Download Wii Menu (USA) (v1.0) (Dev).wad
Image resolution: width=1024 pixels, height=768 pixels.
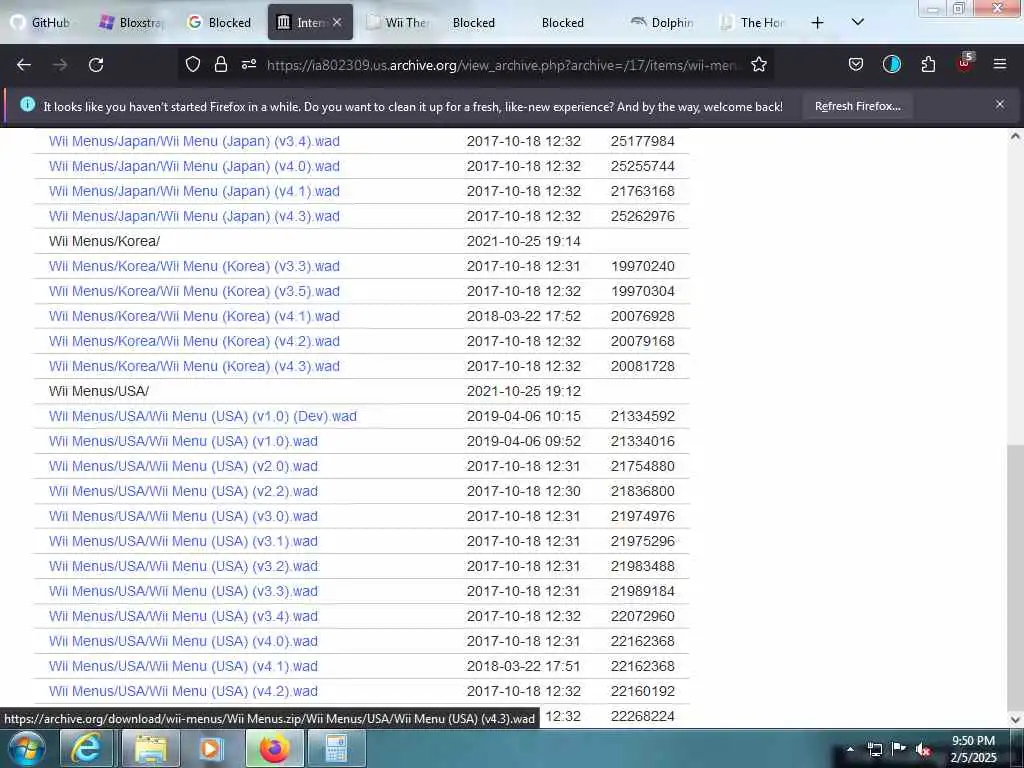click(x=202, y=416)
